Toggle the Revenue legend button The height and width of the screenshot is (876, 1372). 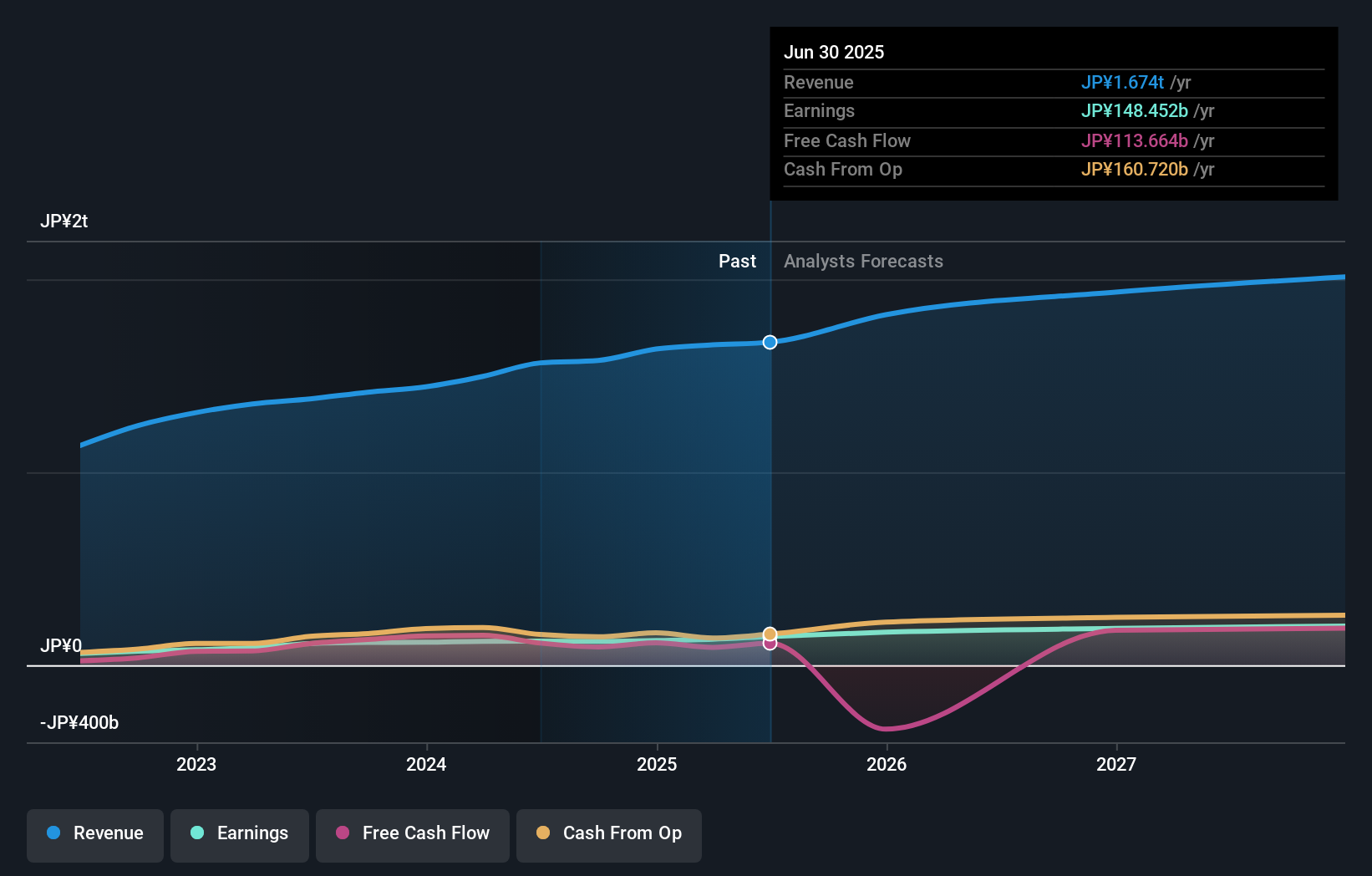coord(95,833)
